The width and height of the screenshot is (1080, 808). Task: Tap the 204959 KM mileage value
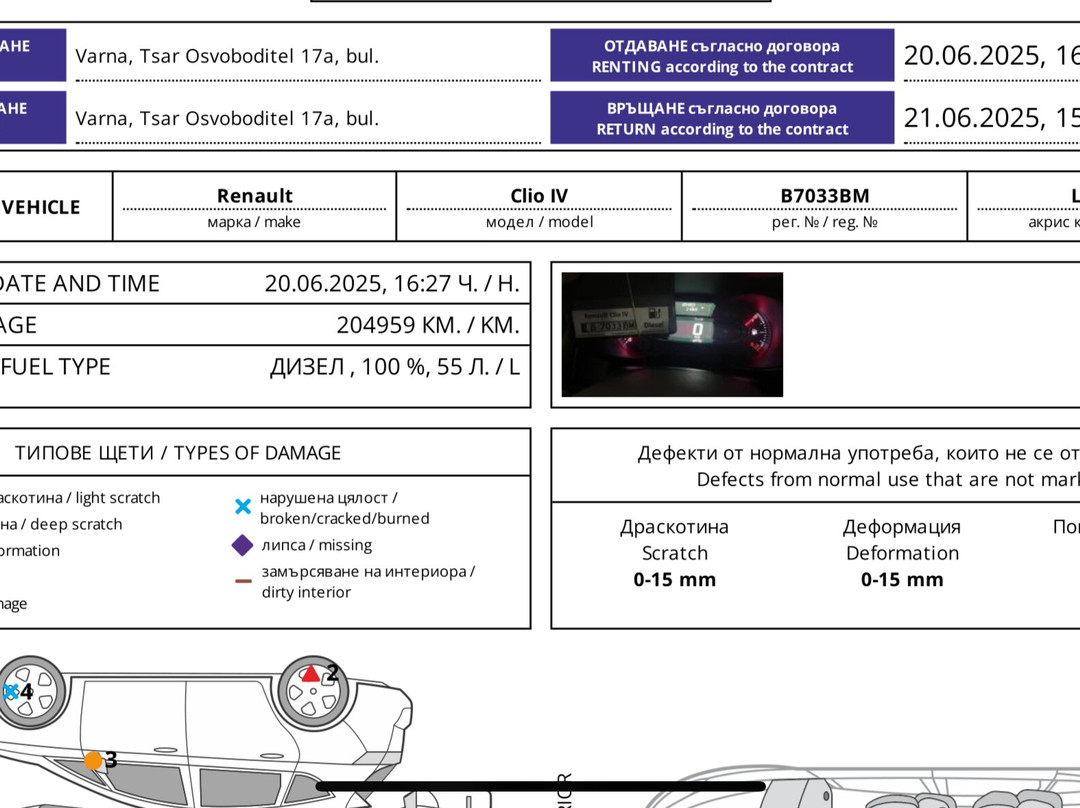[x=427, y=325]
